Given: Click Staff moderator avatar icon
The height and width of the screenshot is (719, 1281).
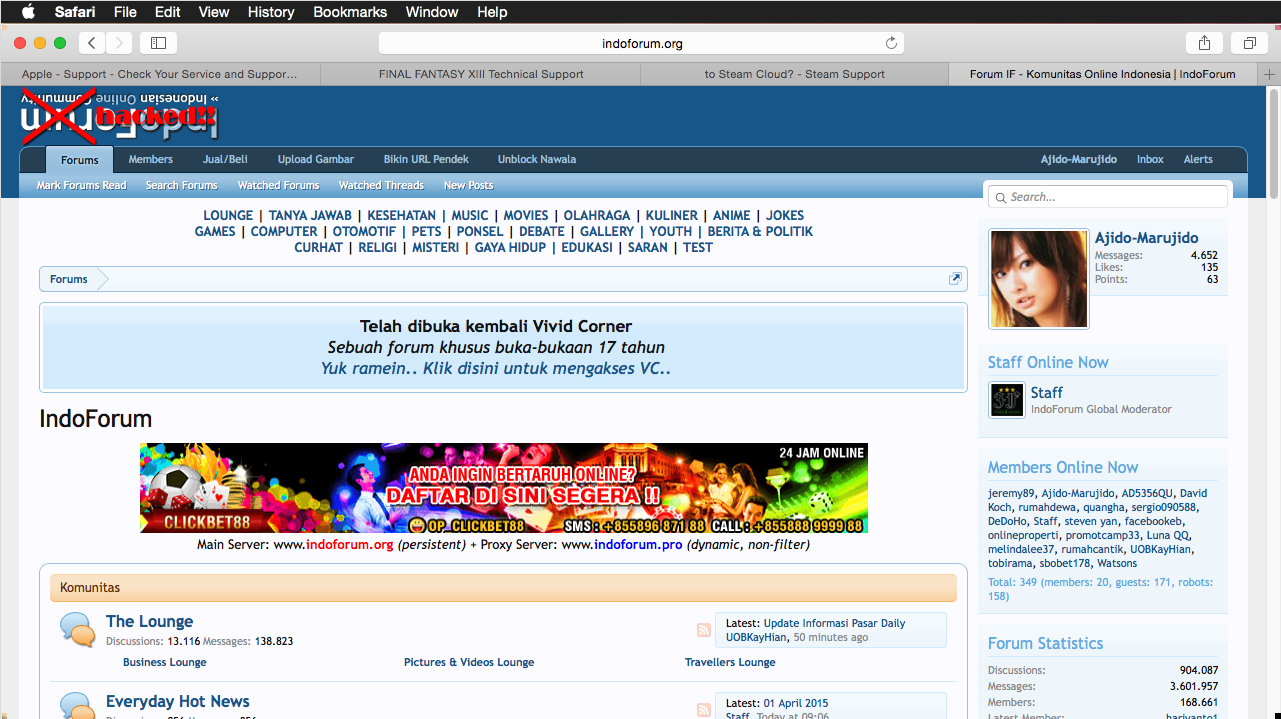Looking at the screenshot, I should (1007, 400).
